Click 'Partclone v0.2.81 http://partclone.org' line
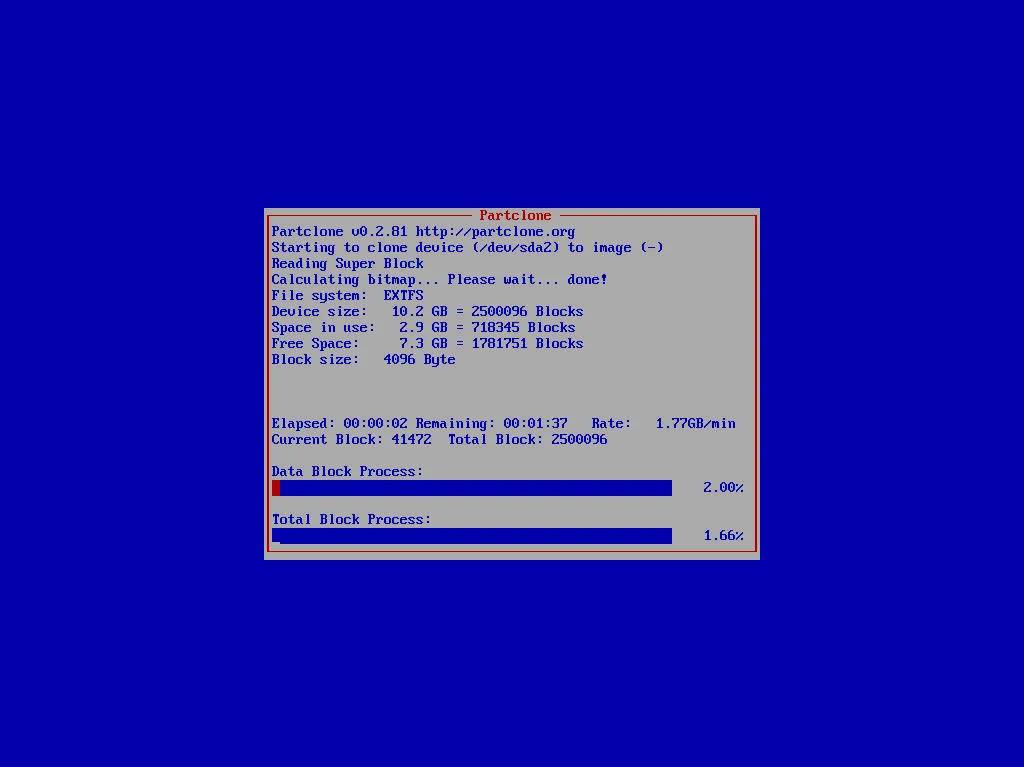The width and height of the screenshot is (1024, 767). 423,232
